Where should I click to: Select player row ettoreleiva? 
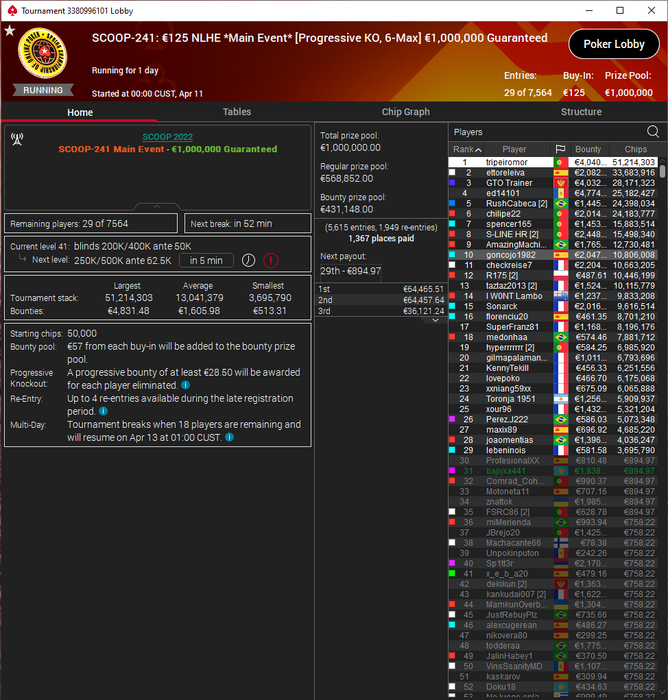point(553,173)
